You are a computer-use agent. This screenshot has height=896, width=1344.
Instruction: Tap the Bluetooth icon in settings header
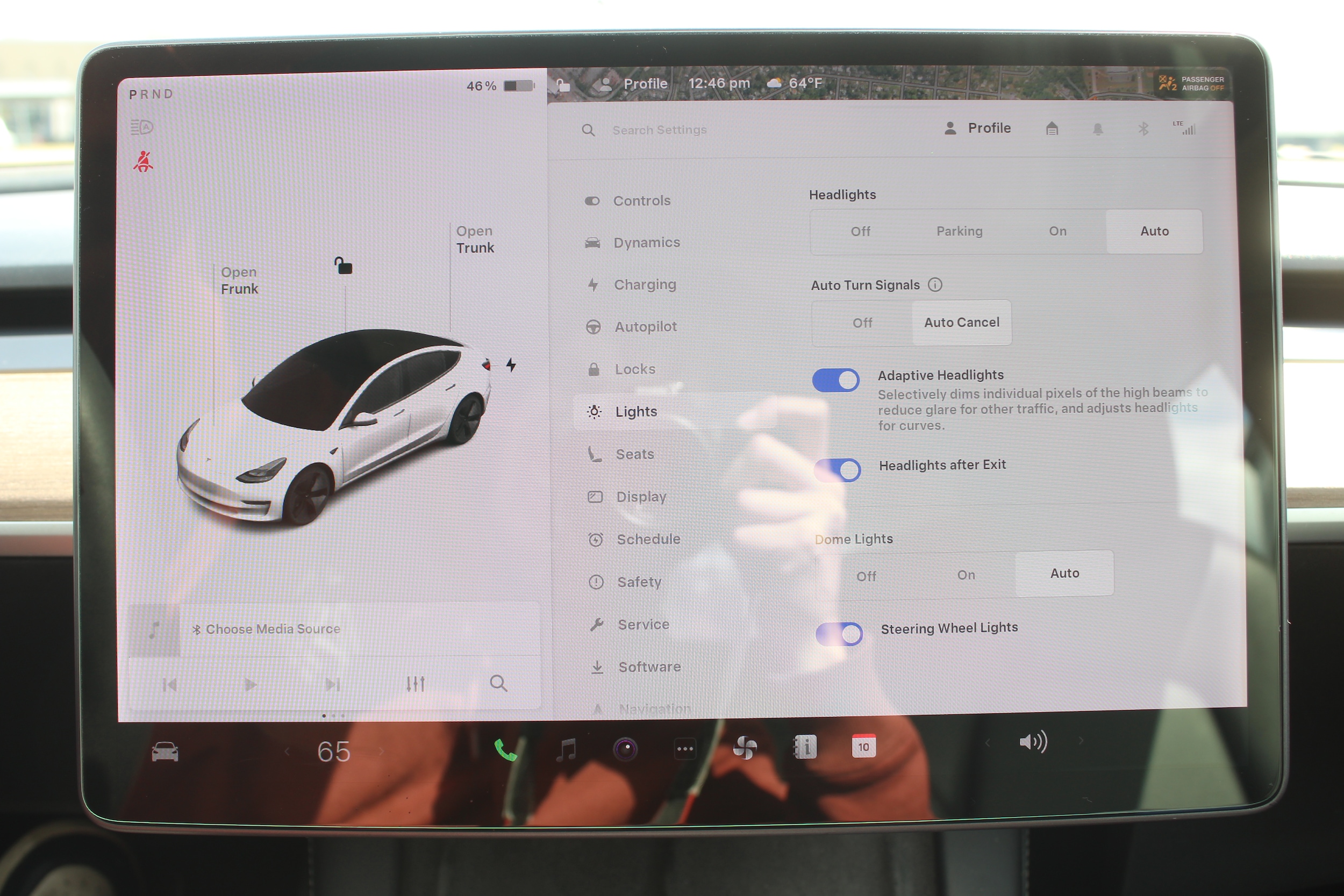coord(1143,129)
